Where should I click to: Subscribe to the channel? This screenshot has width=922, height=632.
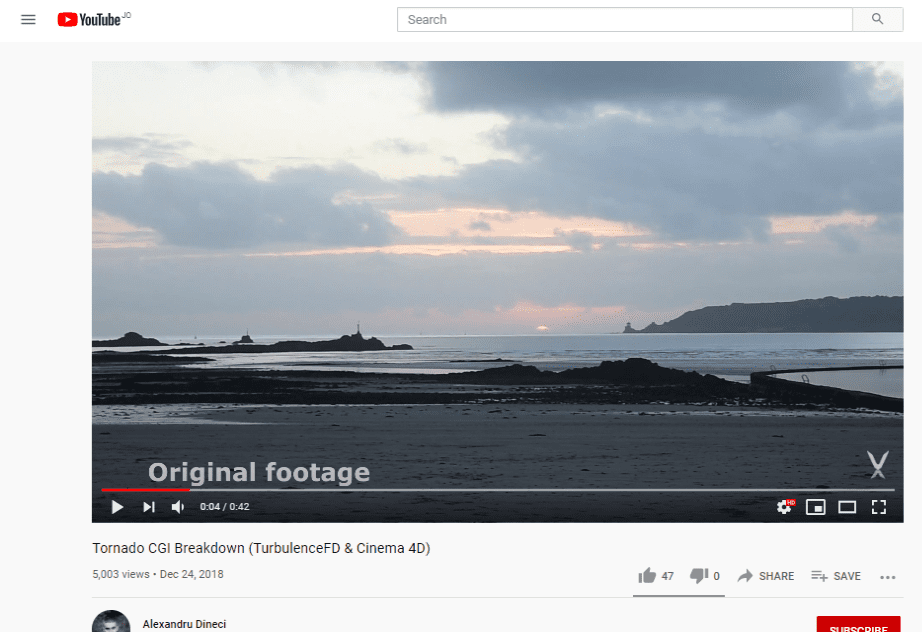pyautogui.click(x=858, y=624)
